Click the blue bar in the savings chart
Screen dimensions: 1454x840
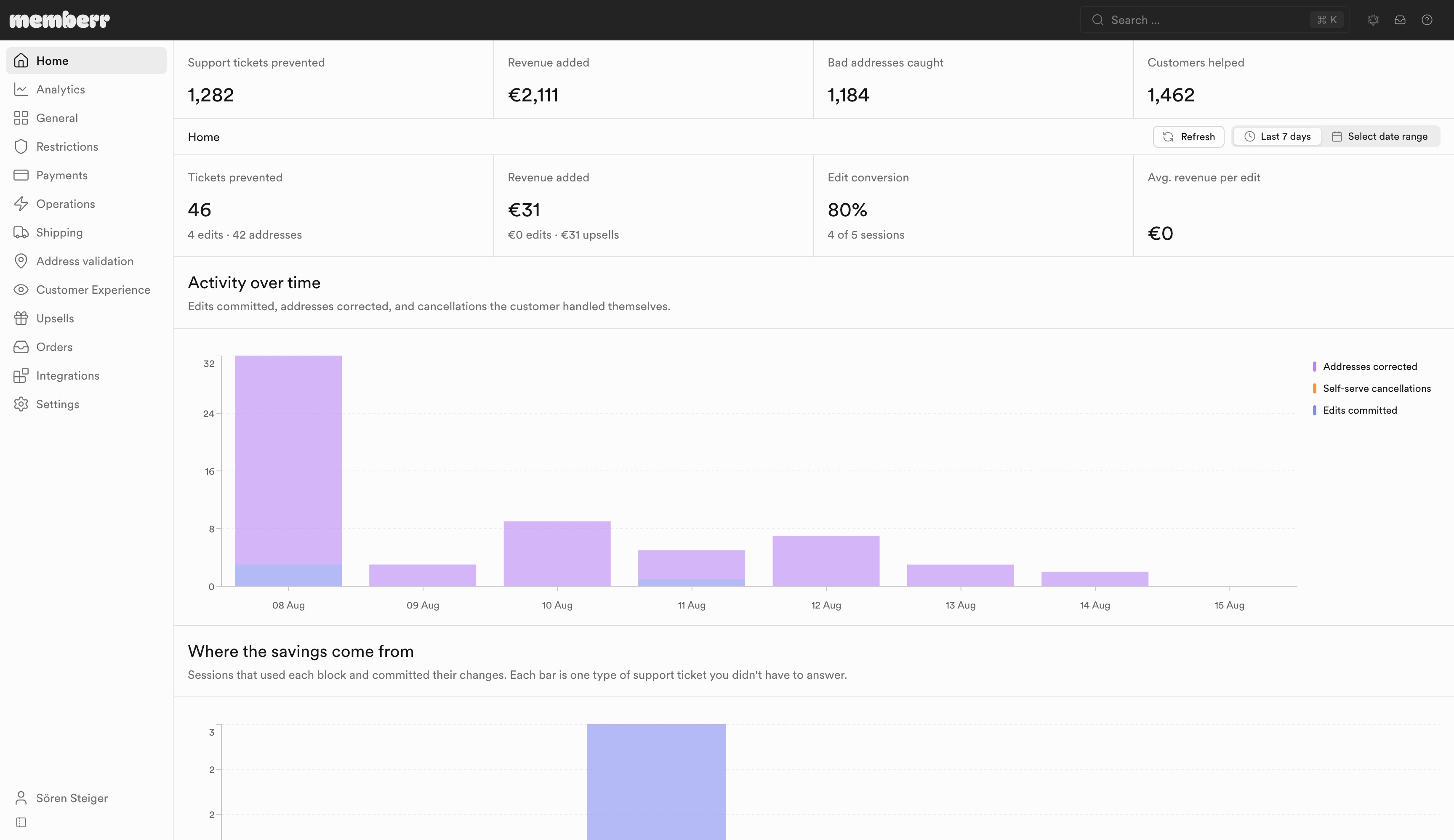coord(657,782)
